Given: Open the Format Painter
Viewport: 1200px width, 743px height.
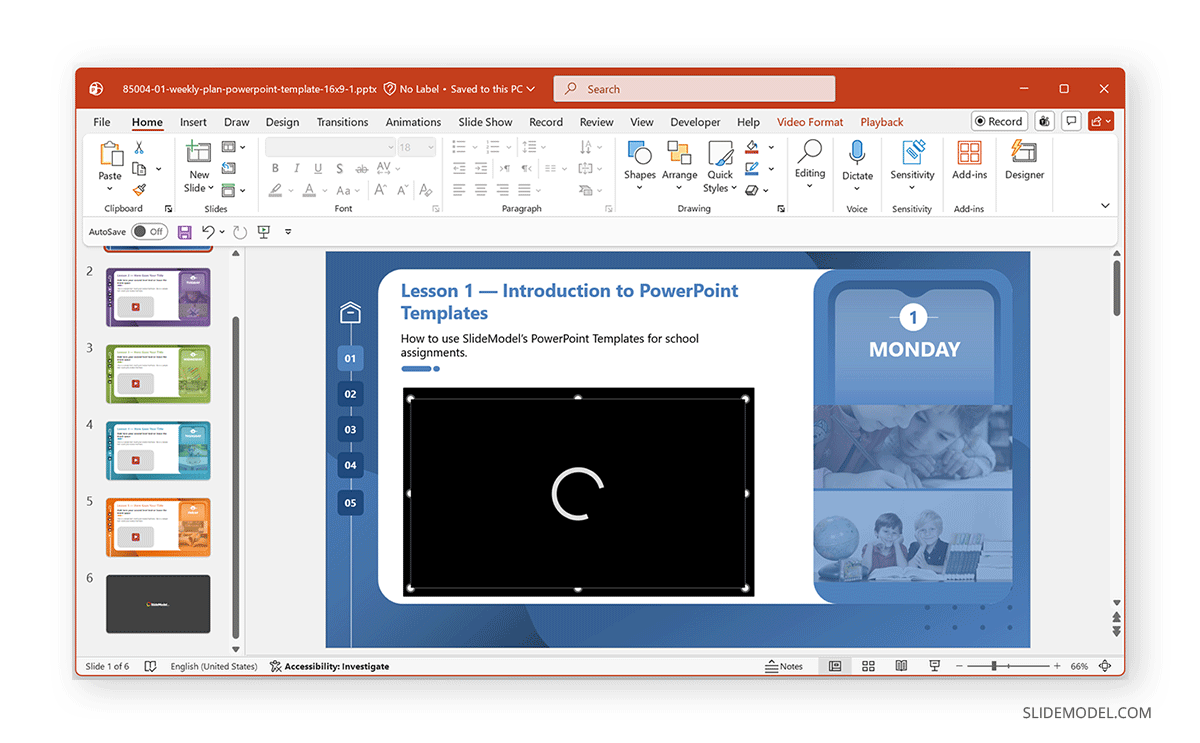Looking at the screenshot, I should tap(138, 188).
